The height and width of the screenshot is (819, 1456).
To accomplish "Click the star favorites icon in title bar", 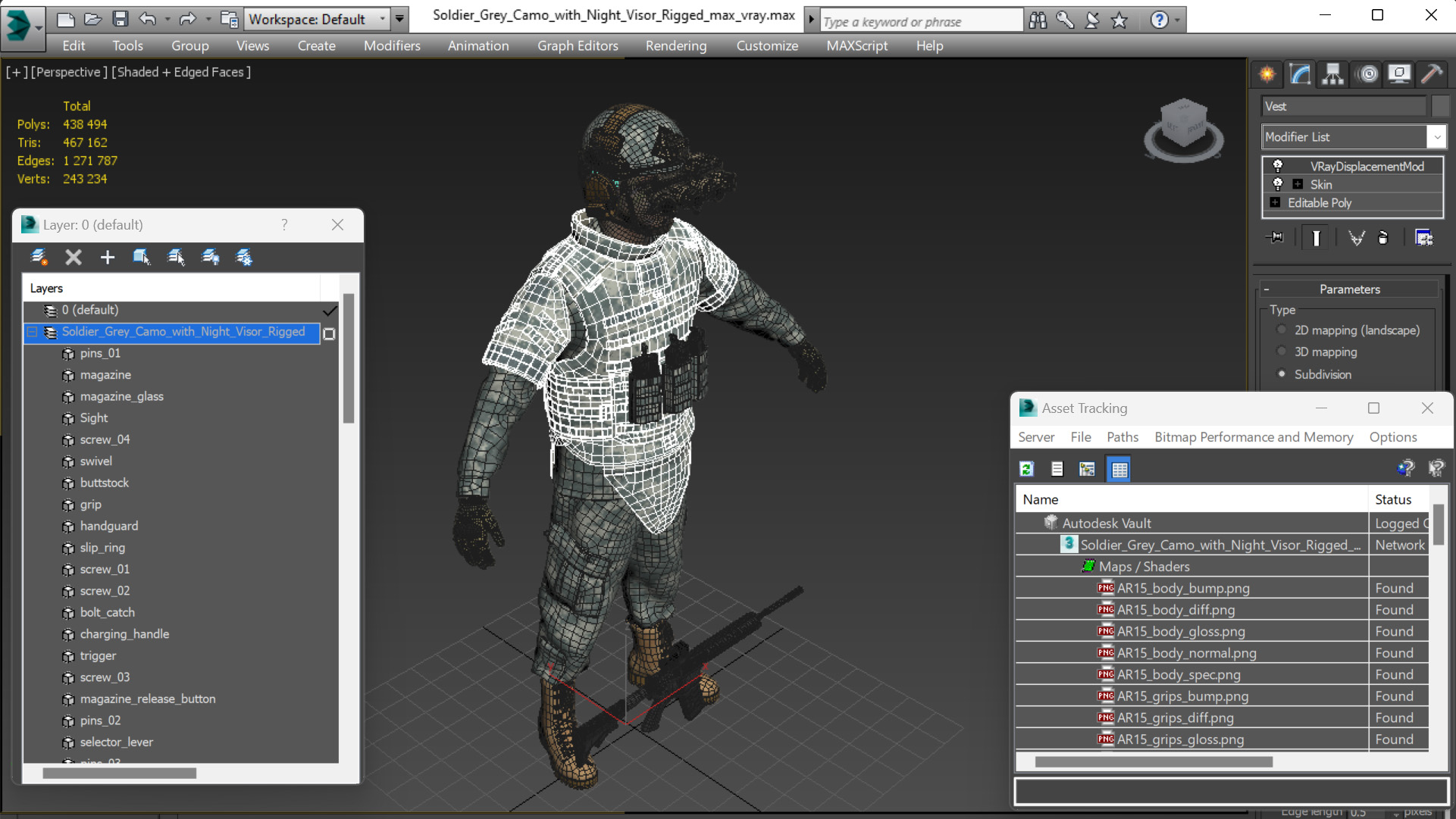I will point(1119,20).
